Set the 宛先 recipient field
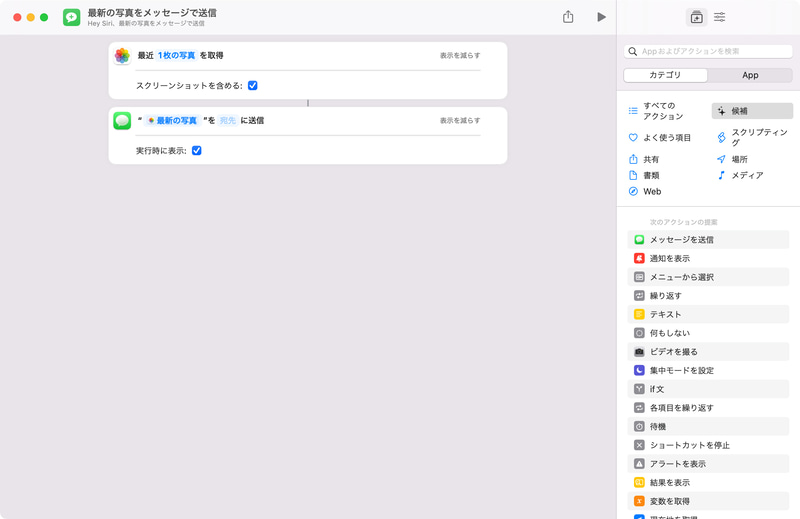800x519 pixels. pyautogui.click(x=228, y=120)
